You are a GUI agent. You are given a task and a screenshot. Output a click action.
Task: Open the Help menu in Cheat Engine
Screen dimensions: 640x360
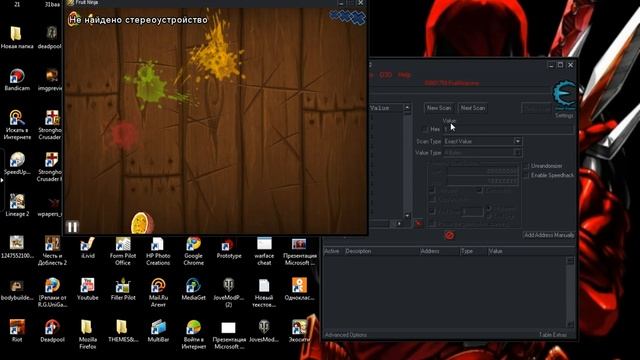coord(404,75)
